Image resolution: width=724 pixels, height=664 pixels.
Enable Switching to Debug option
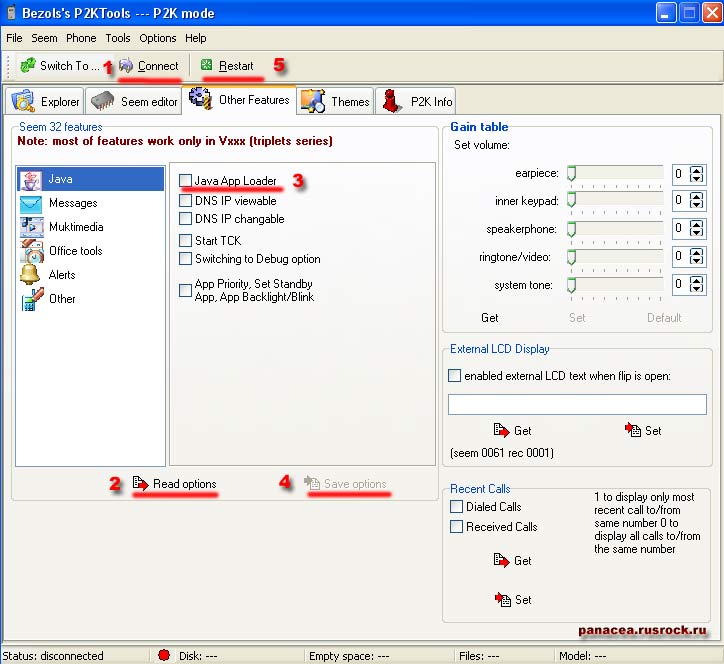(x=186, y=258)
